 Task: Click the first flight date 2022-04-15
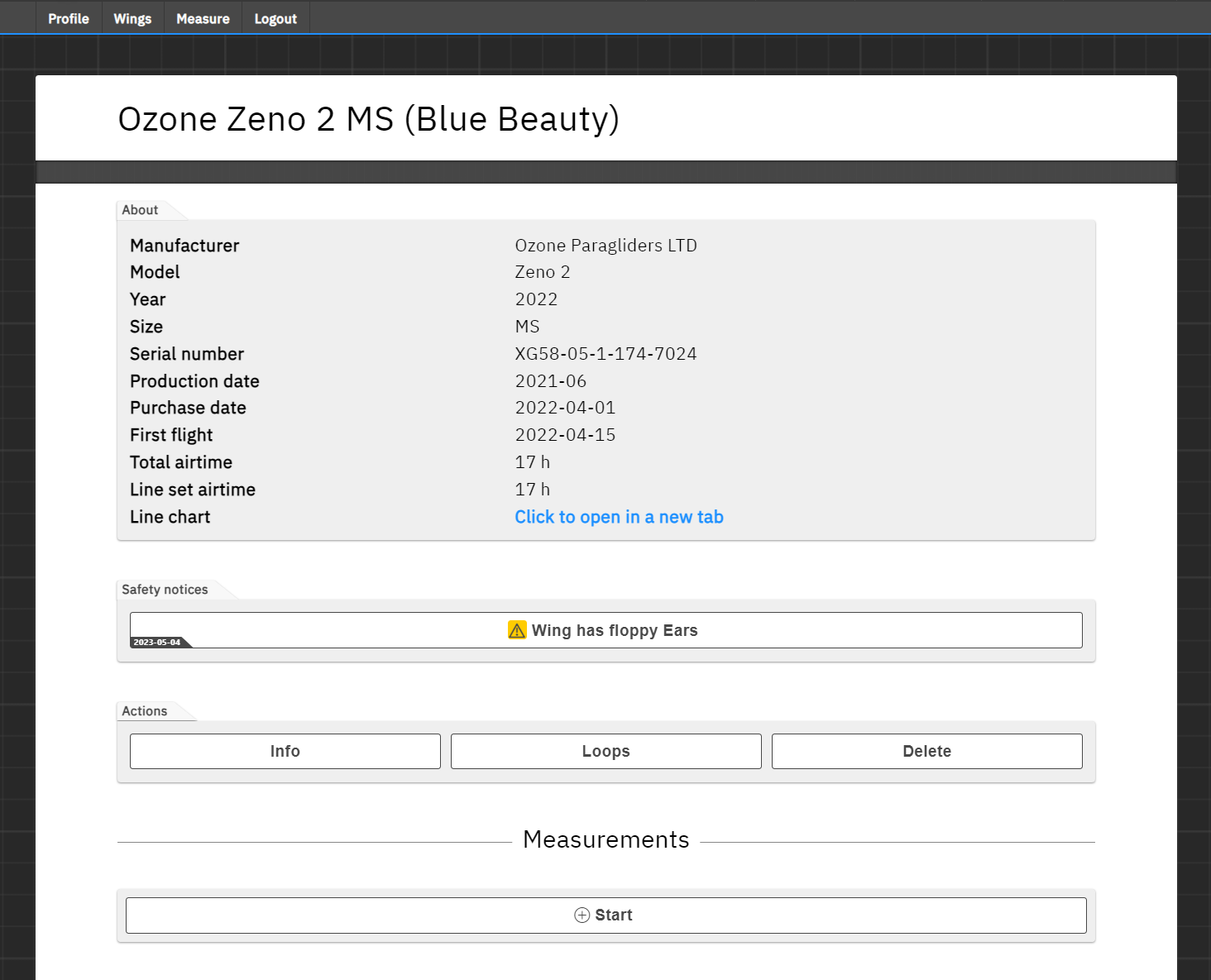pyautogui.click(x=565, y=435)
